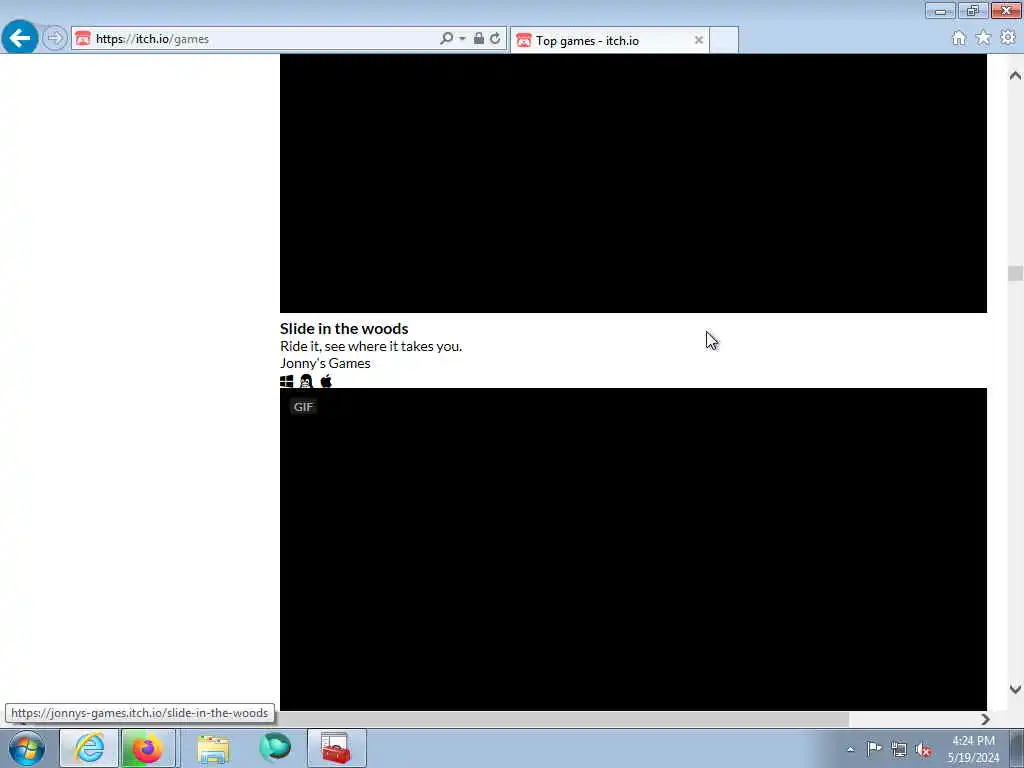Screen dimensions: 1024x768
Task: Click the Windows platform icon under Jonny's Games
Action: coord(287,381)
